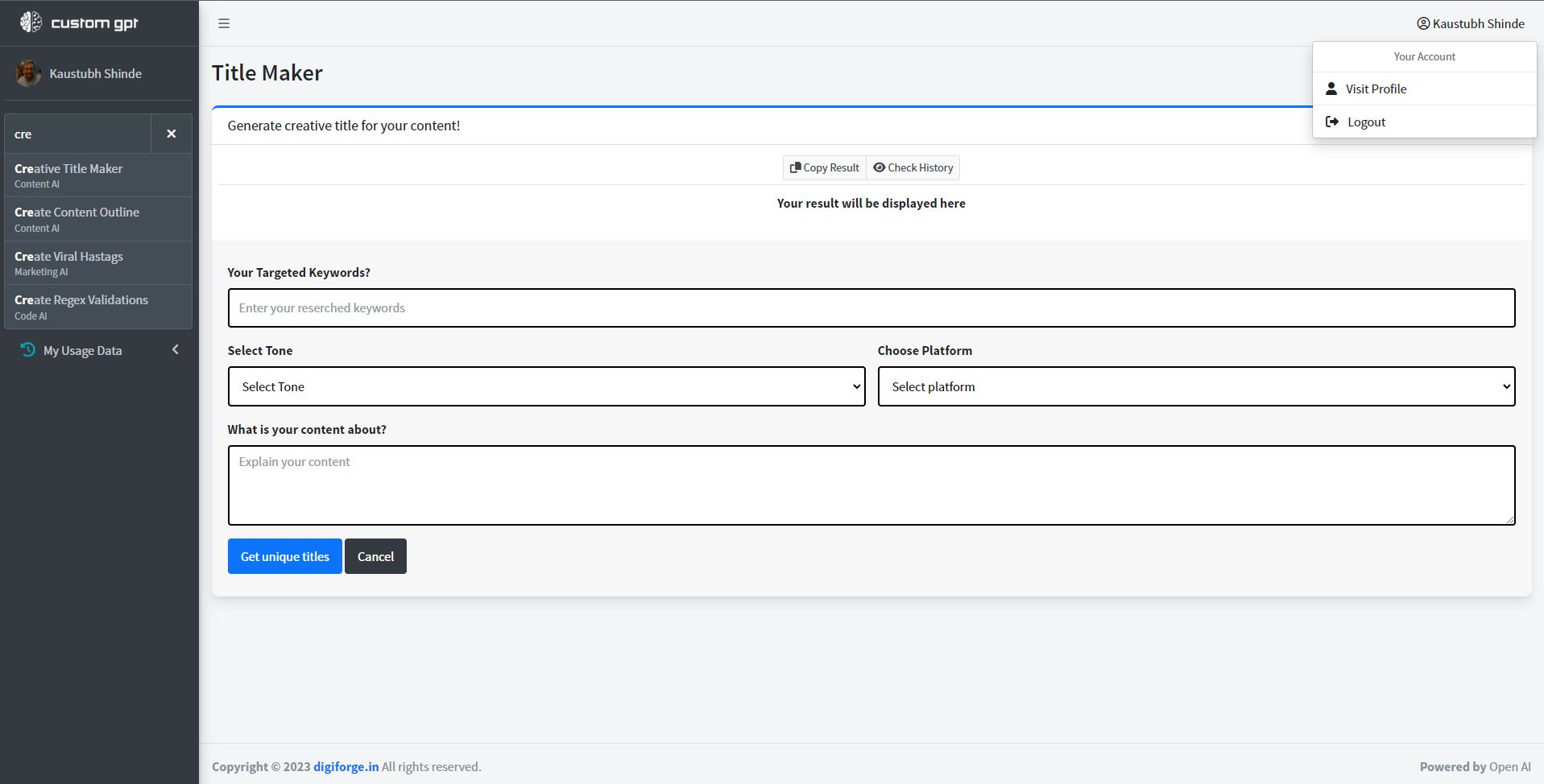1544x784 pixels.
Task: Click the Explain your content textarea
Action: coord(871,485)
